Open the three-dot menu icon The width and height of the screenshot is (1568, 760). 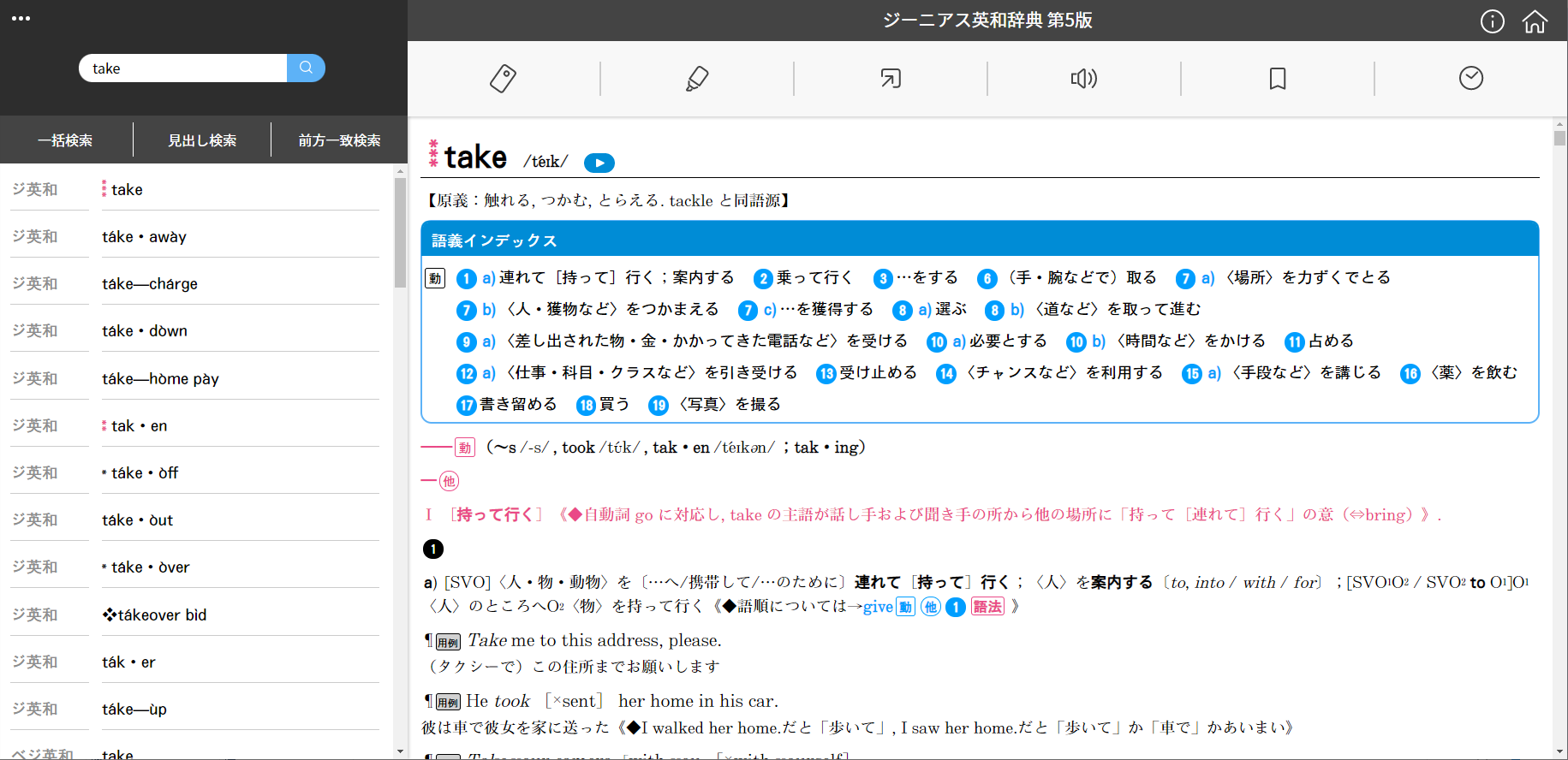coord(21,18)
